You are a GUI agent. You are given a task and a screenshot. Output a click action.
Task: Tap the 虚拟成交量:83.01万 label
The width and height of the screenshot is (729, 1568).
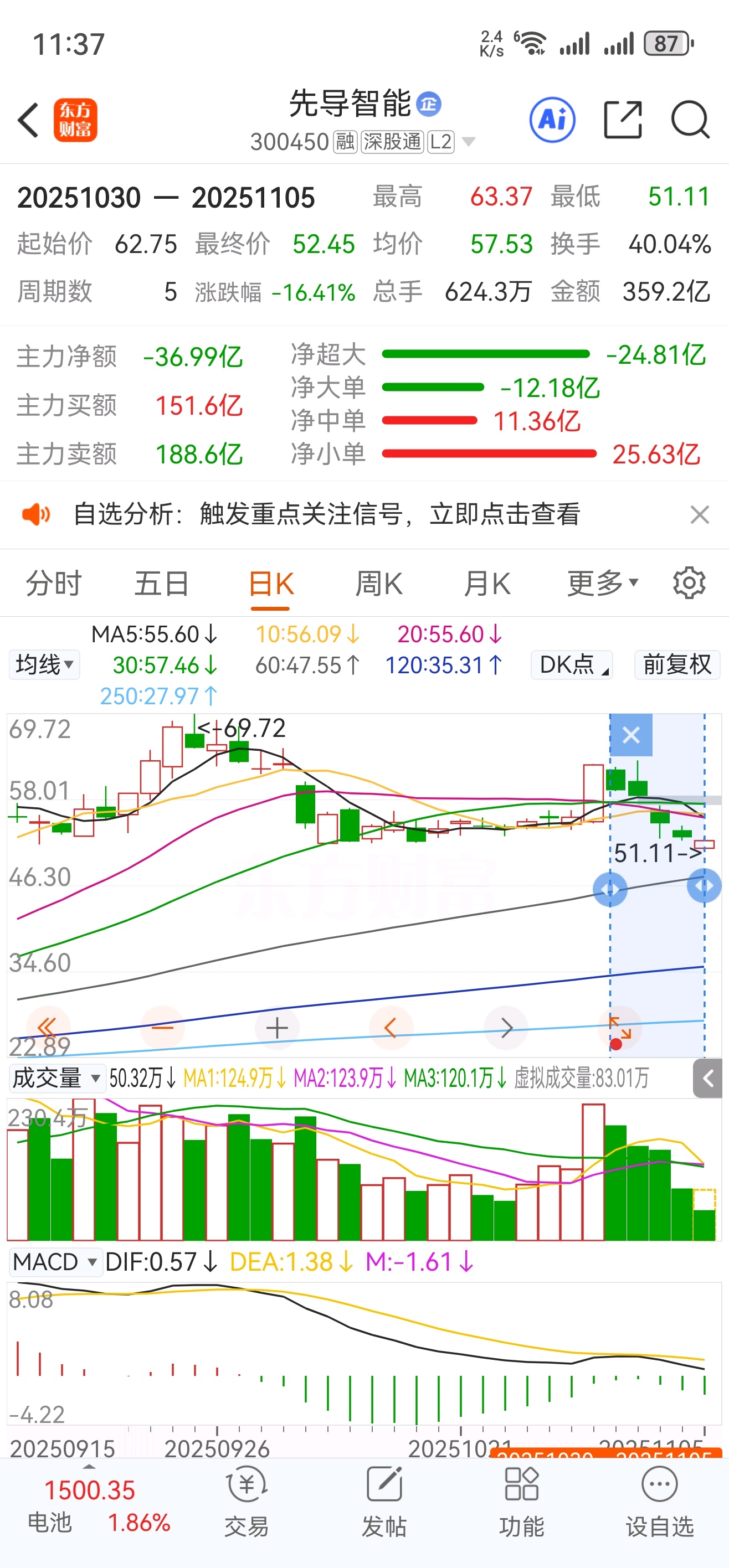(x=582, y=1079)
